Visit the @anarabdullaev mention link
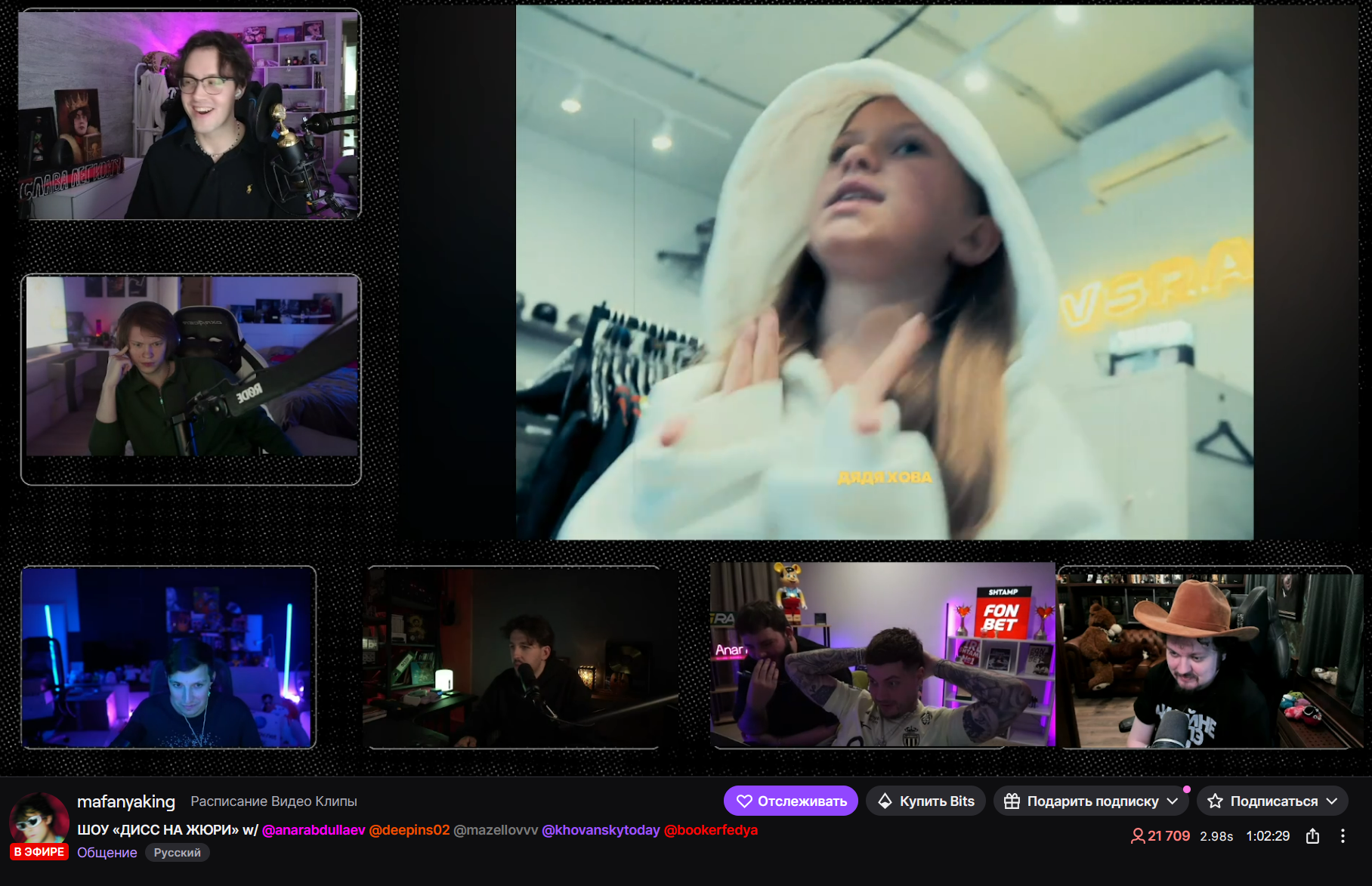 314,830
